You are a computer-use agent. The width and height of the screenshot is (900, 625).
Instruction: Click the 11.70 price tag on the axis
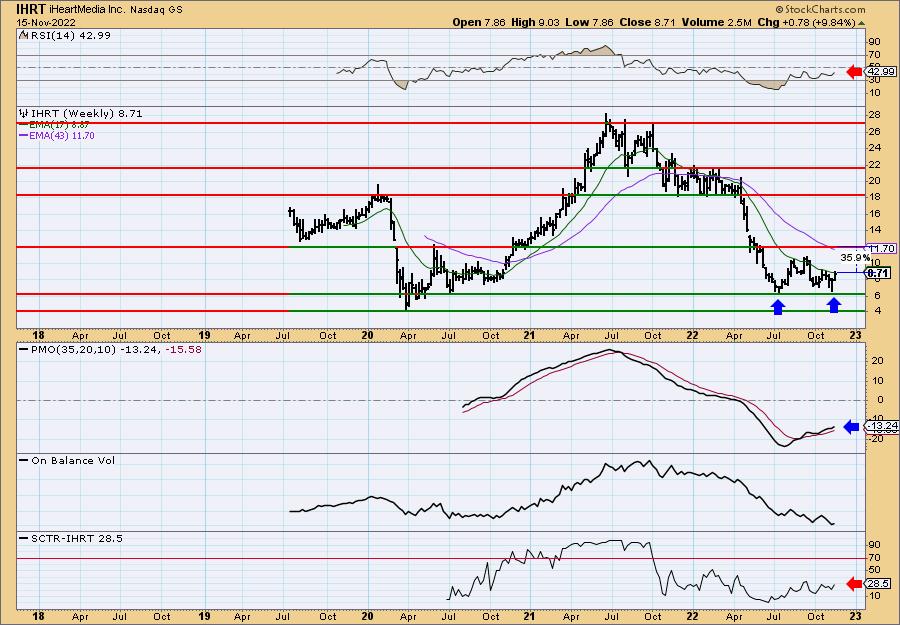point(882,249)
